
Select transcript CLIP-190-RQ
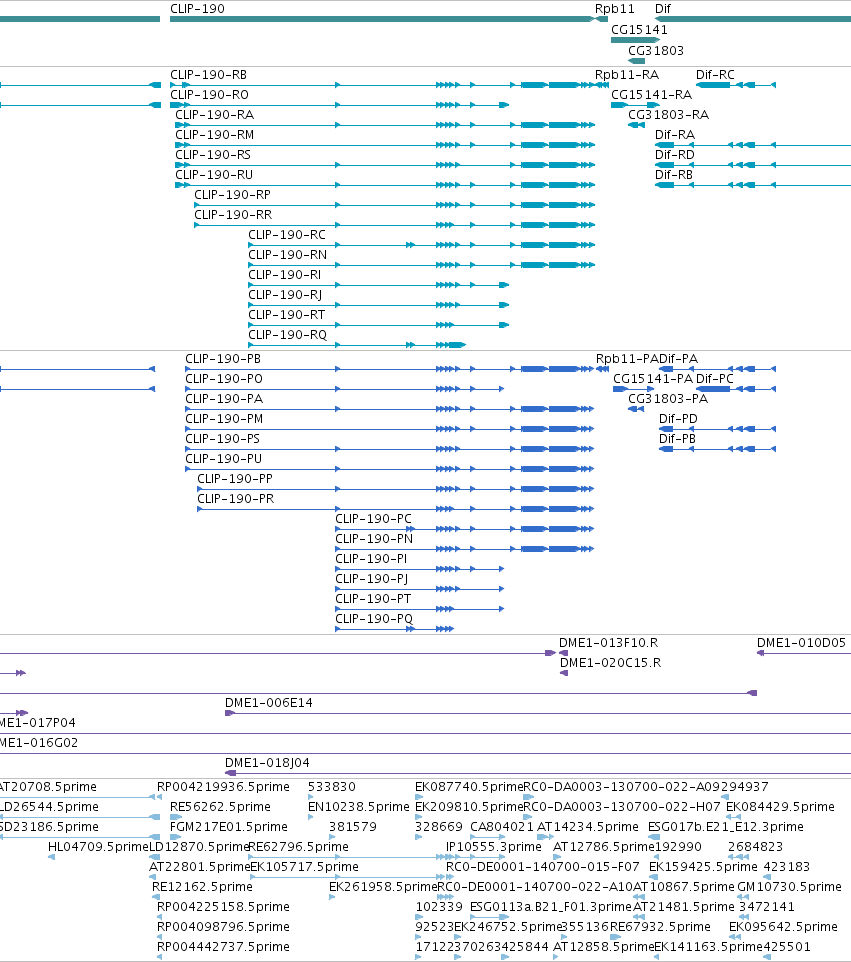point(287,335)
